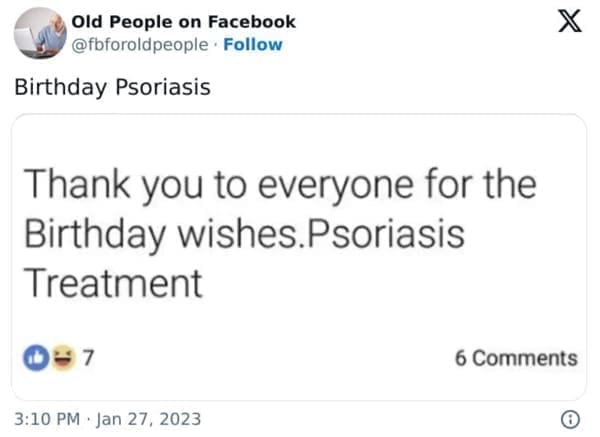Open the info icon beside the timestamp
This screenshot has width=600, height=437.
[x=569, y=417]
